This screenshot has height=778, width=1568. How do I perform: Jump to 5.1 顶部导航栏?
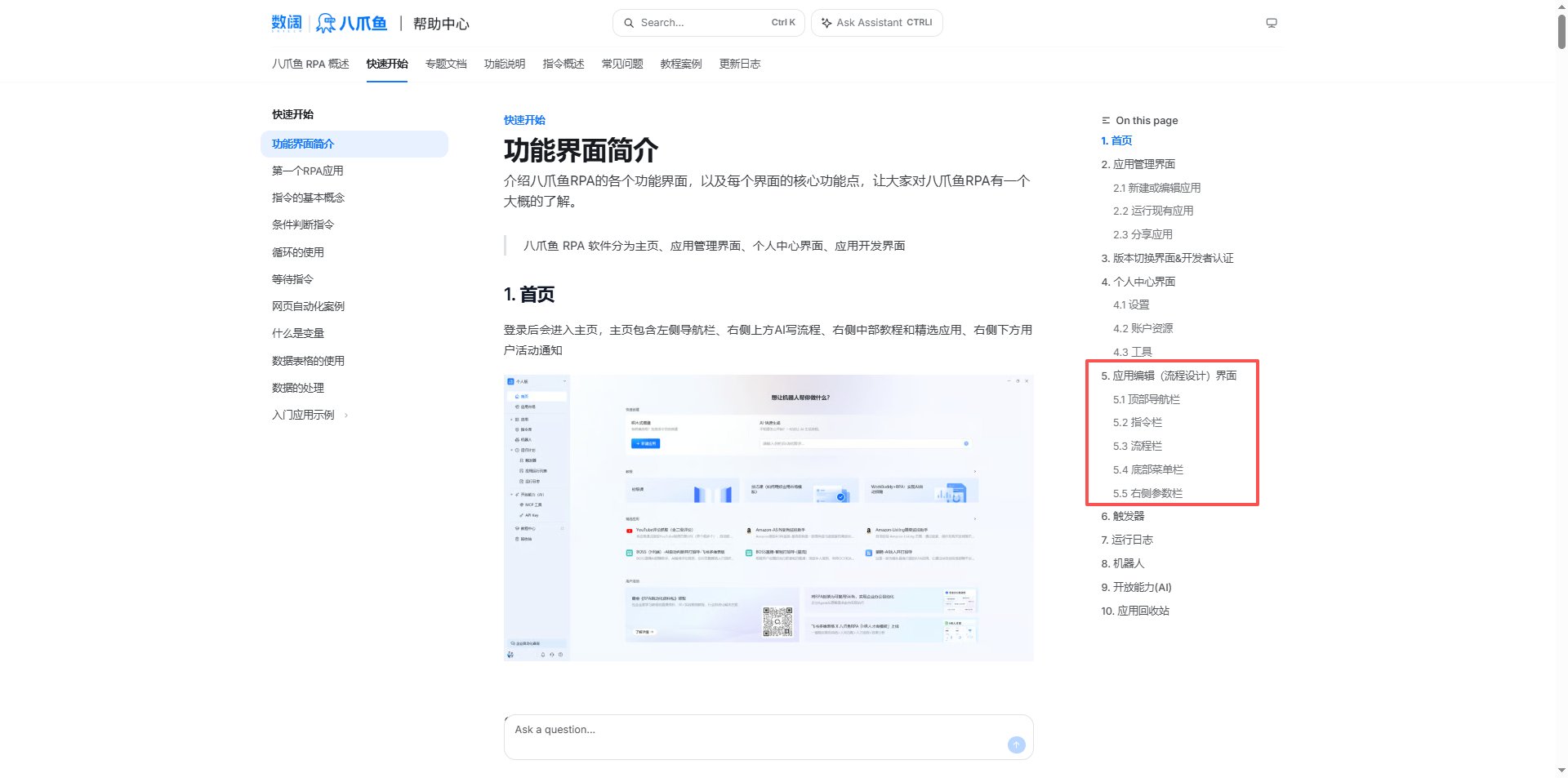pyautogui.click(x=1147, y=399)
